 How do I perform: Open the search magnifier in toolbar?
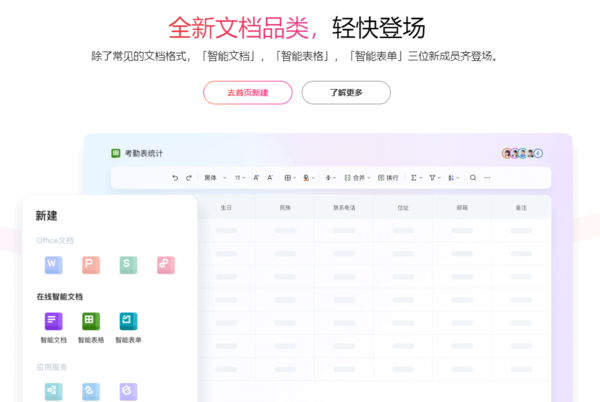[x=473, y=178]
